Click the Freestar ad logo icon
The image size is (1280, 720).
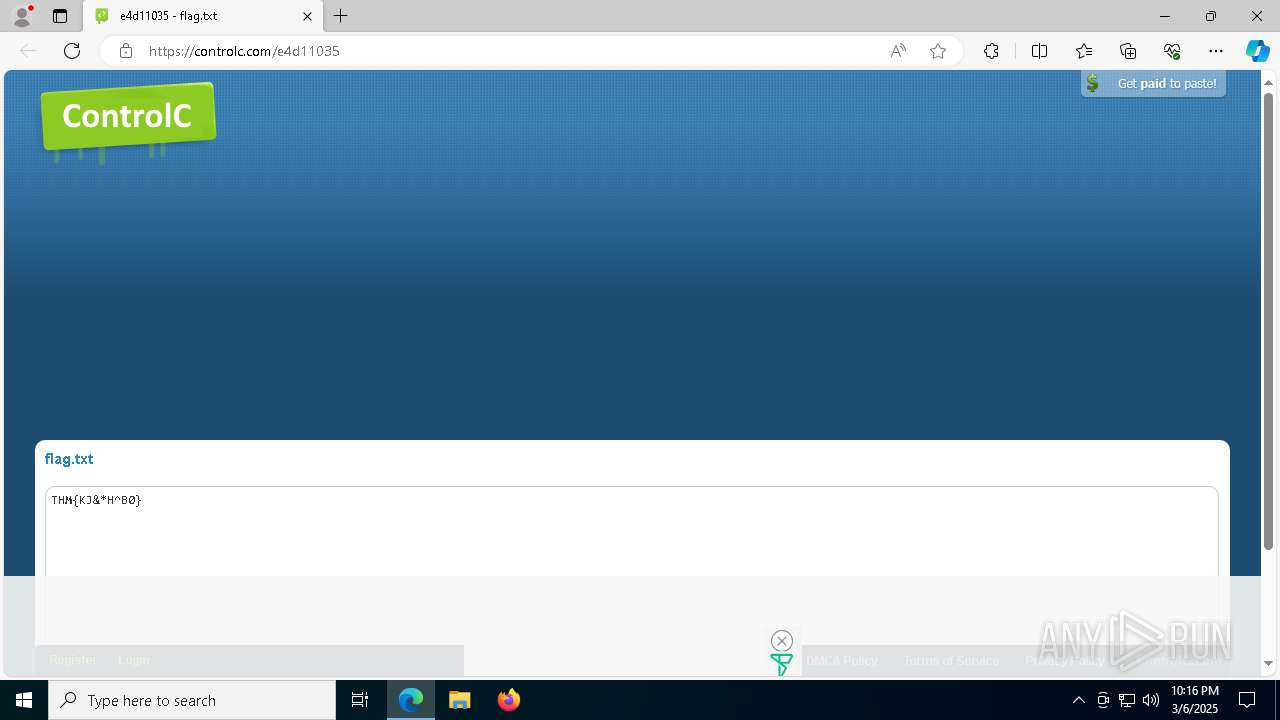point(781,664)
